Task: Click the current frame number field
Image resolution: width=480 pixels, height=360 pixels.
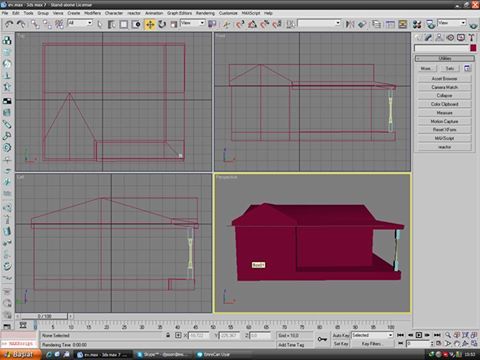Action: 418,343
